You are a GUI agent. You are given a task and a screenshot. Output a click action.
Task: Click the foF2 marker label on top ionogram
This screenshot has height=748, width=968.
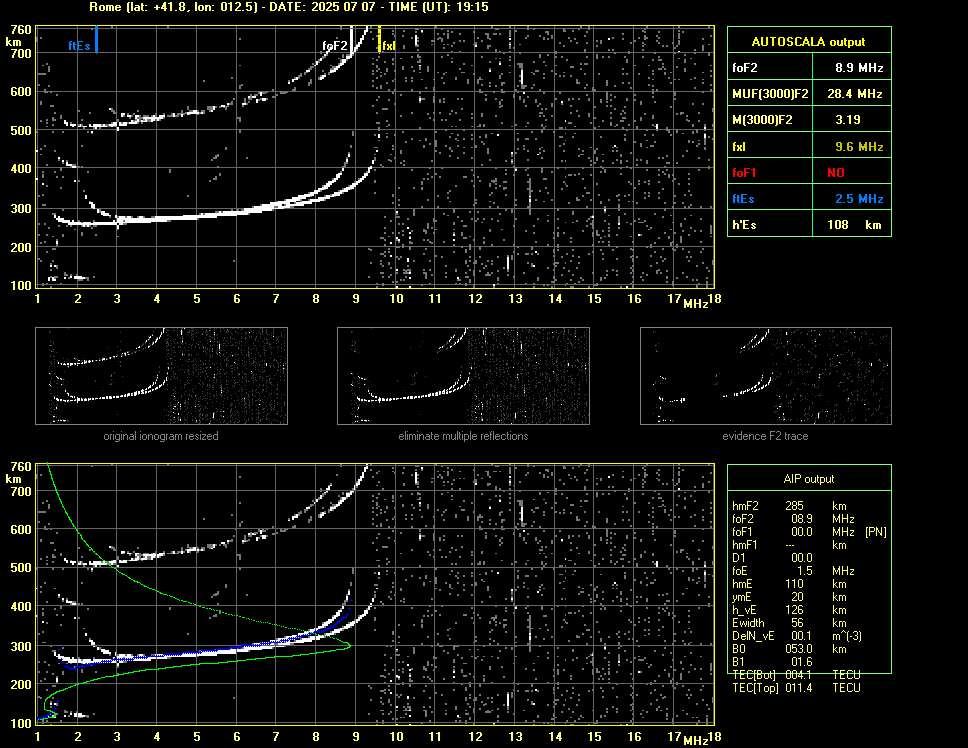click(335, 46)
